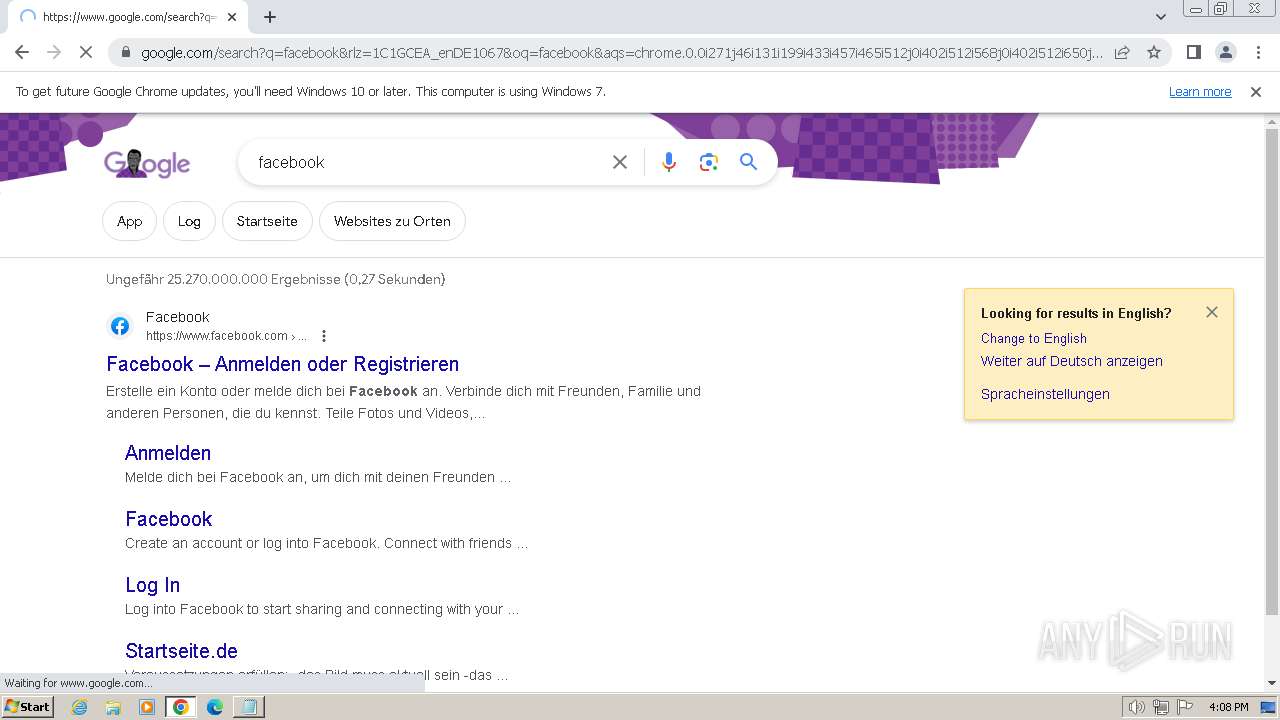The width and height of the screenshot is (1280, 720).
Task: Open Microsoft Edge from taskbar
Action: point(214,707)
